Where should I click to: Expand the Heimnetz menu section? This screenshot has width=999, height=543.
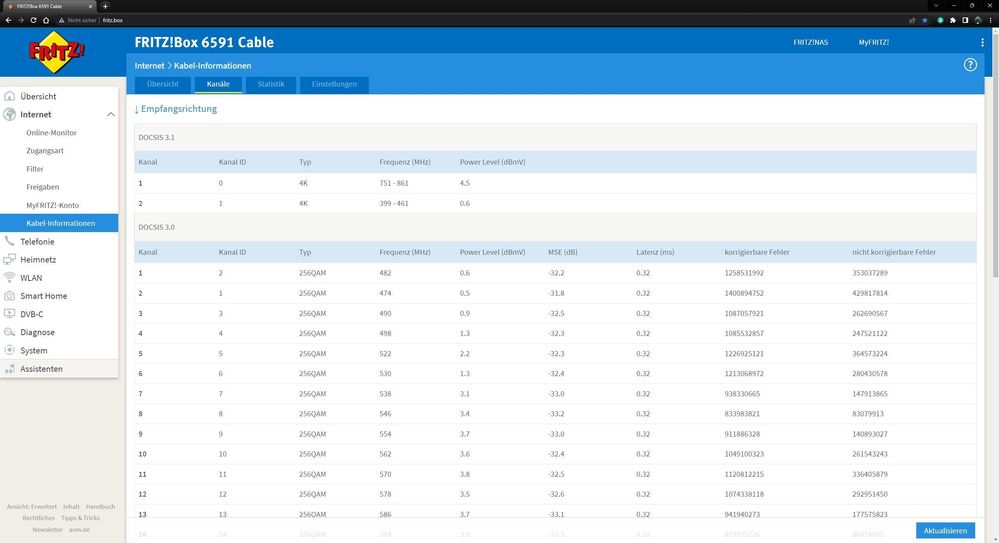point(37,260)
